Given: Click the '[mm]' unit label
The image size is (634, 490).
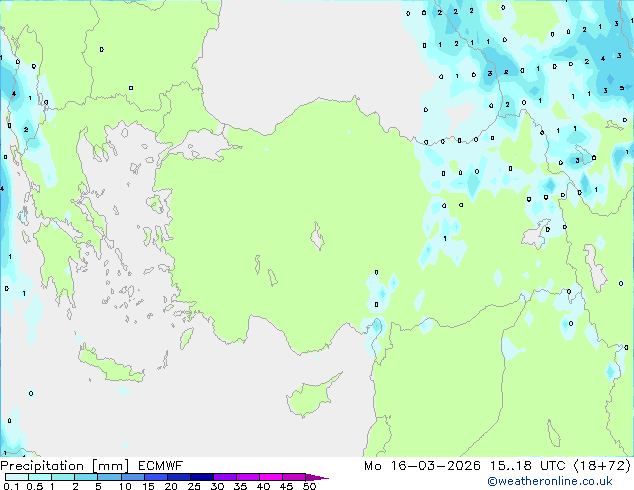Looking at the screenshot, I should (x=110, y=466).
